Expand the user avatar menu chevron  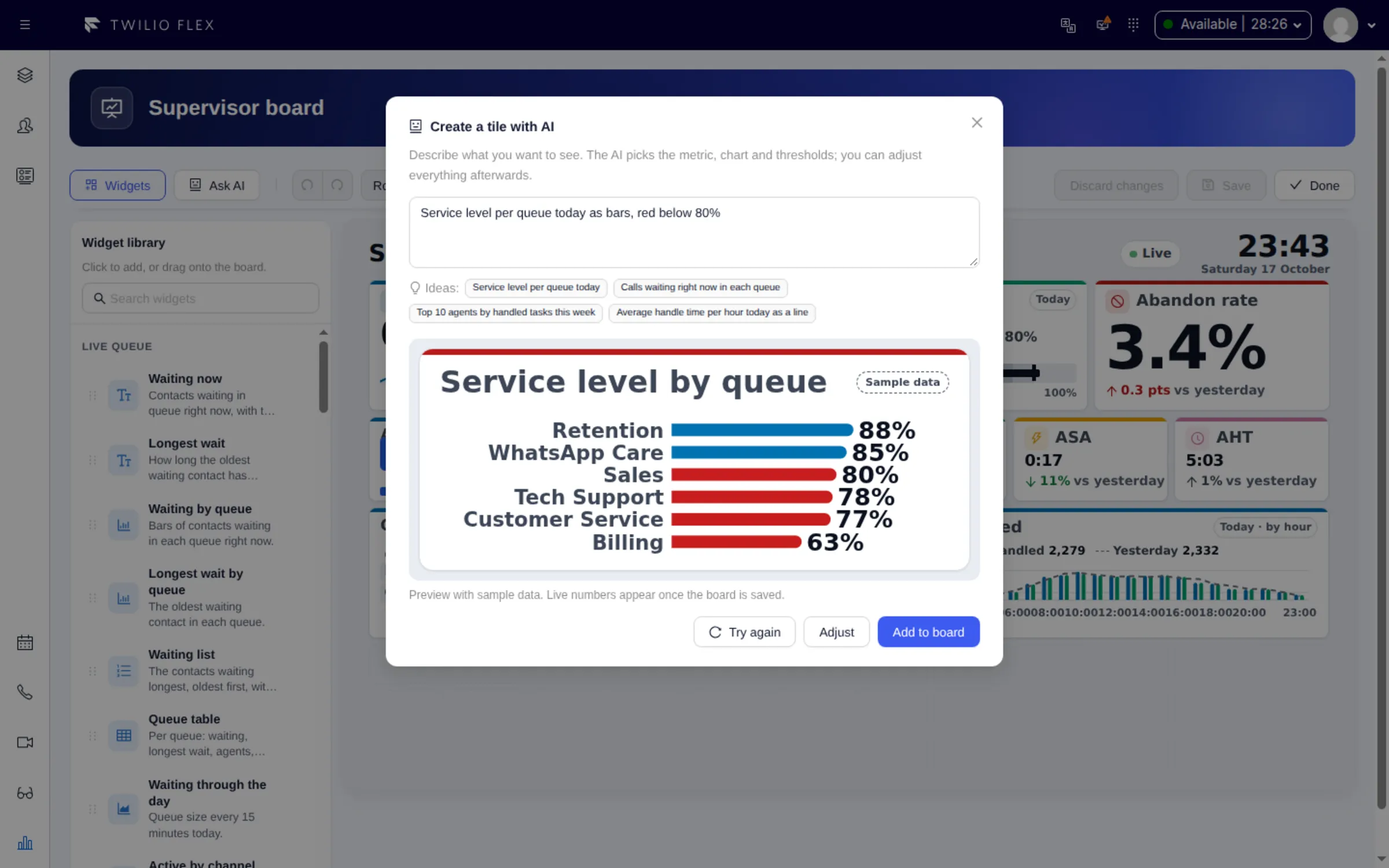1371,25
